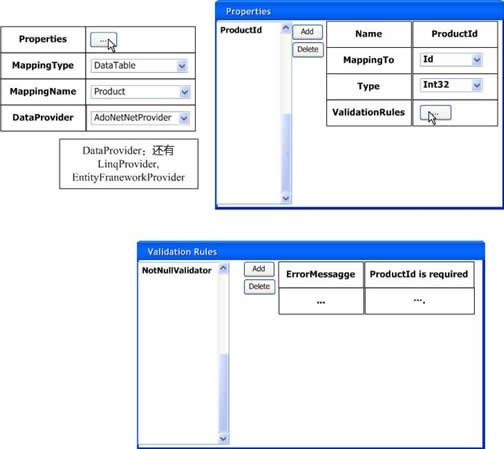Open the ValidationRules ellipsis button

click(x=435, y=113)
